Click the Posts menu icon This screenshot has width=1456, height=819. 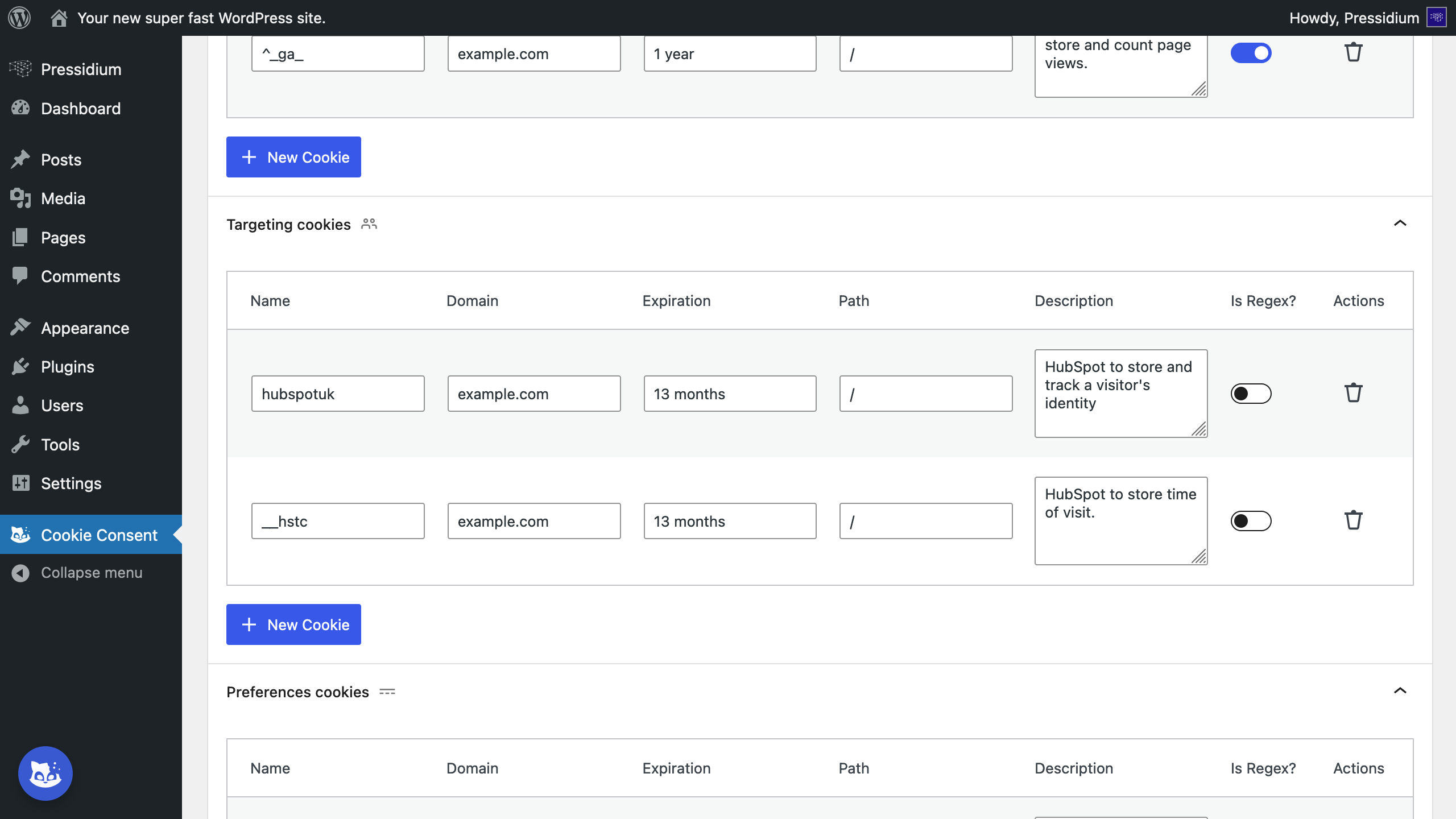20,159
